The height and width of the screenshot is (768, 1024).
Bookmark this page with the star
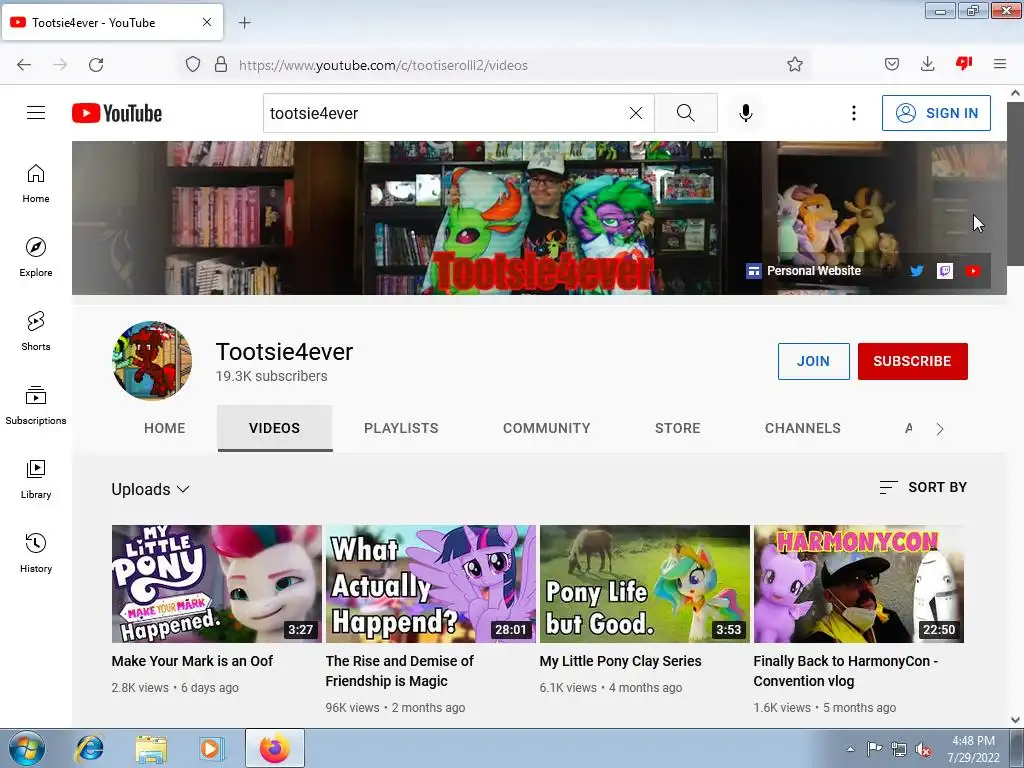click(x=795, y=64)
